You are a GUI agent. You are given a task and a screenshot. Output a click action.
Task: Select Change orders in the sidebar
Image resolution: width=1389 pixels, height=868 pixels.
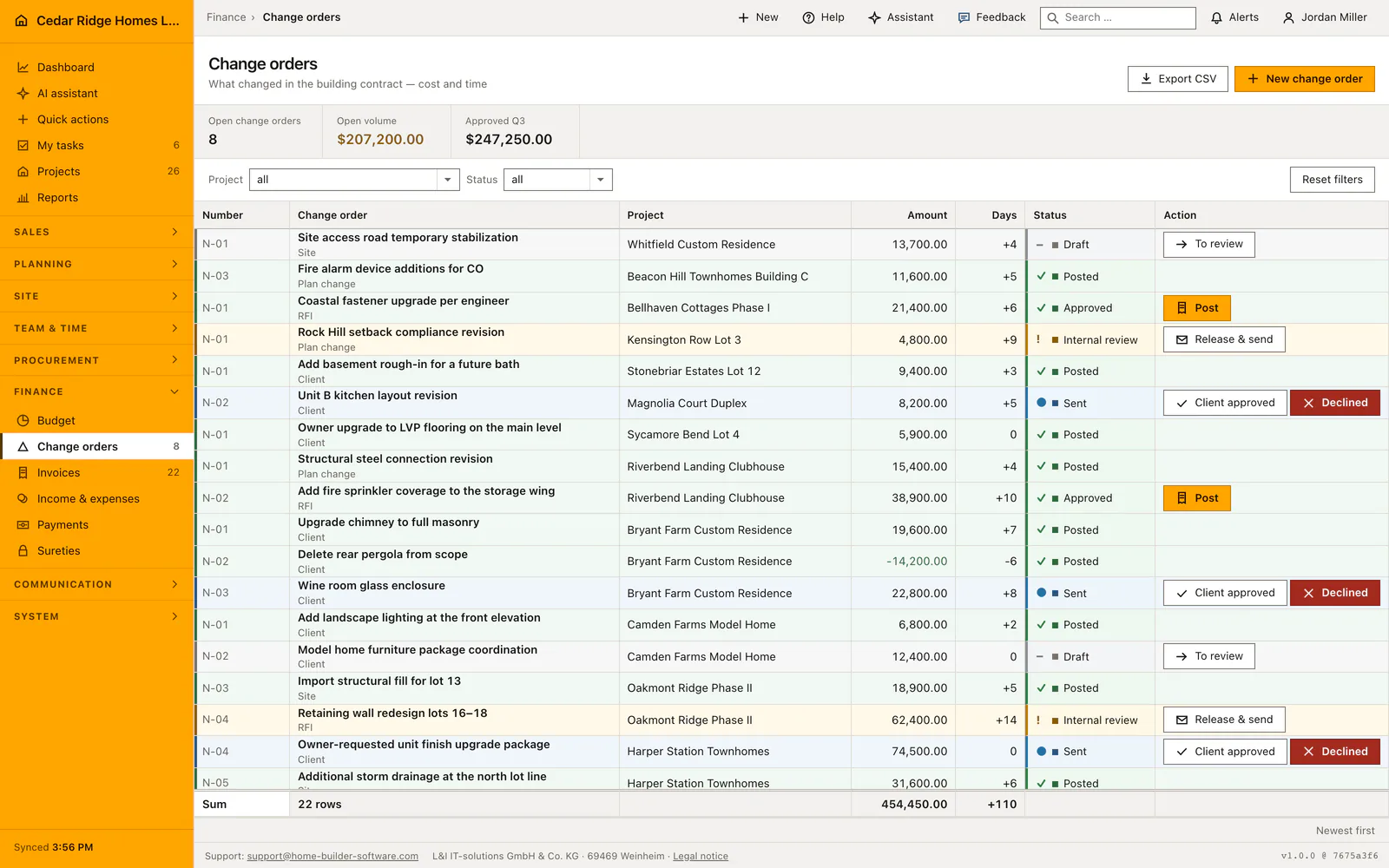click(96, 446)
